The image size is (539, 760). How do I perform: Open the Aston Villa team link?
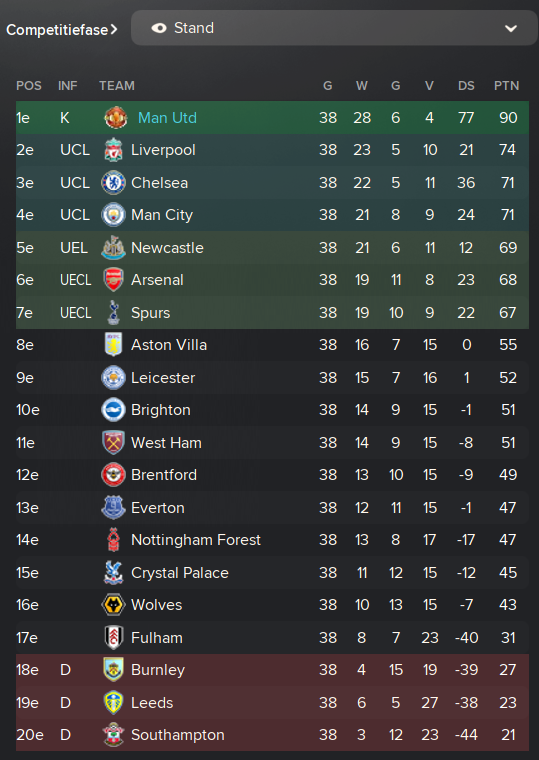click(x=169, y=345)
